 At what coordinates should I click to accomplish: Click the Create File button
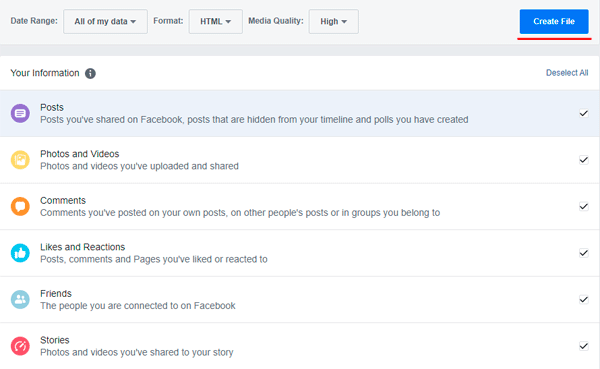point(554,21)
